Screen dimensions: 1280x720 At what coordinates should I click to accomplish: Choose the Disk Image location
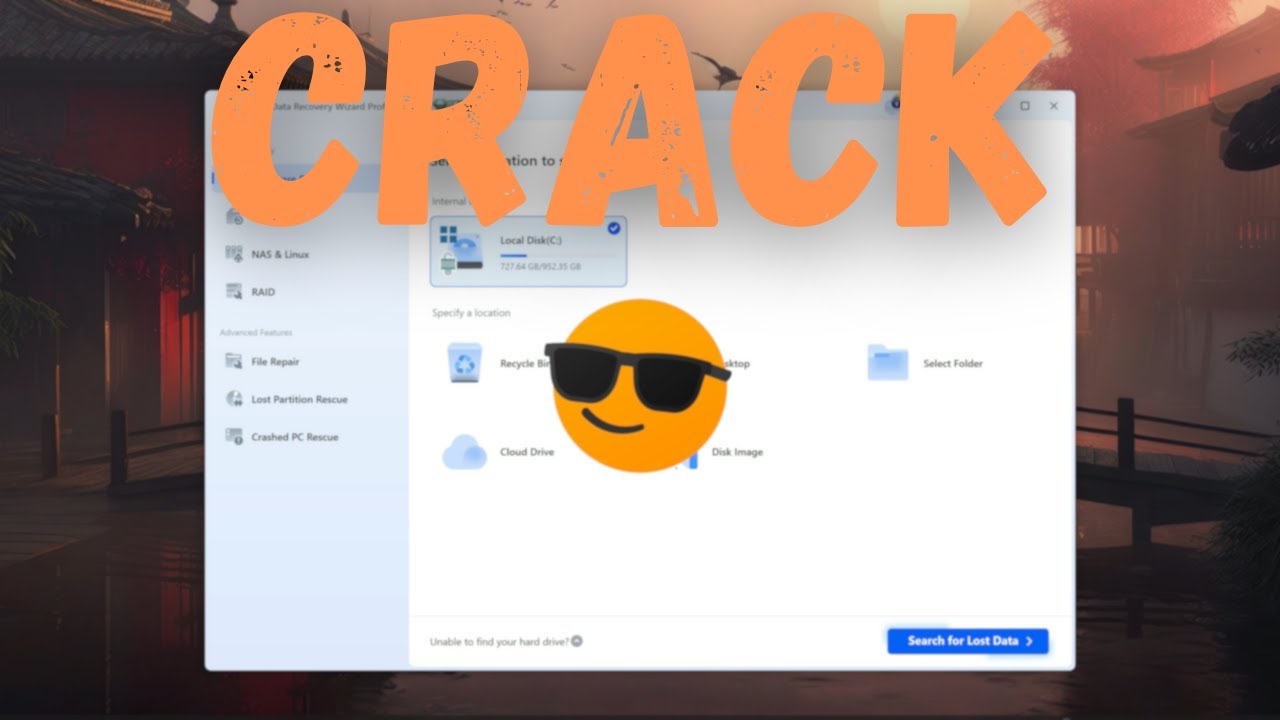737,452
